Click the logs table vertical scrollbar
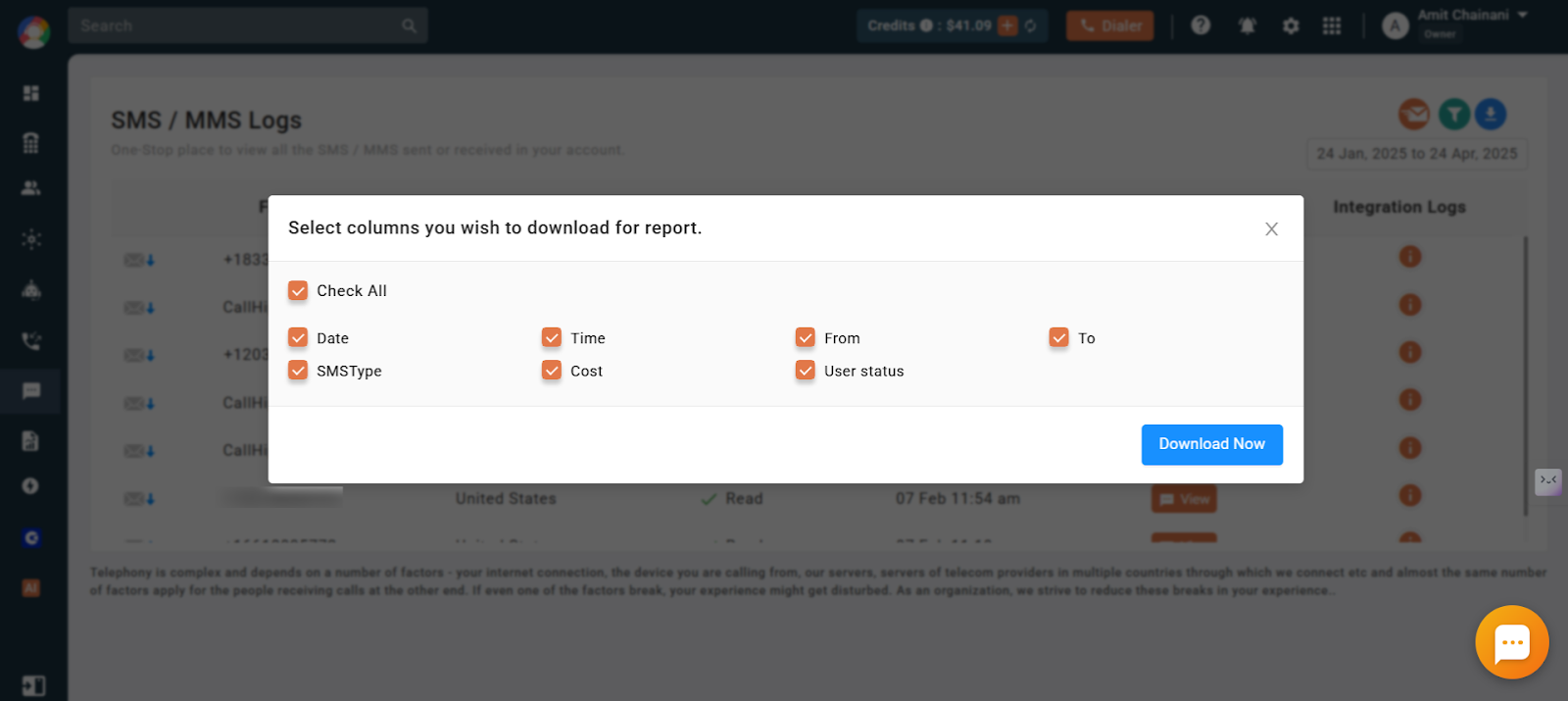1568x701 pixels. point(1525,376)
